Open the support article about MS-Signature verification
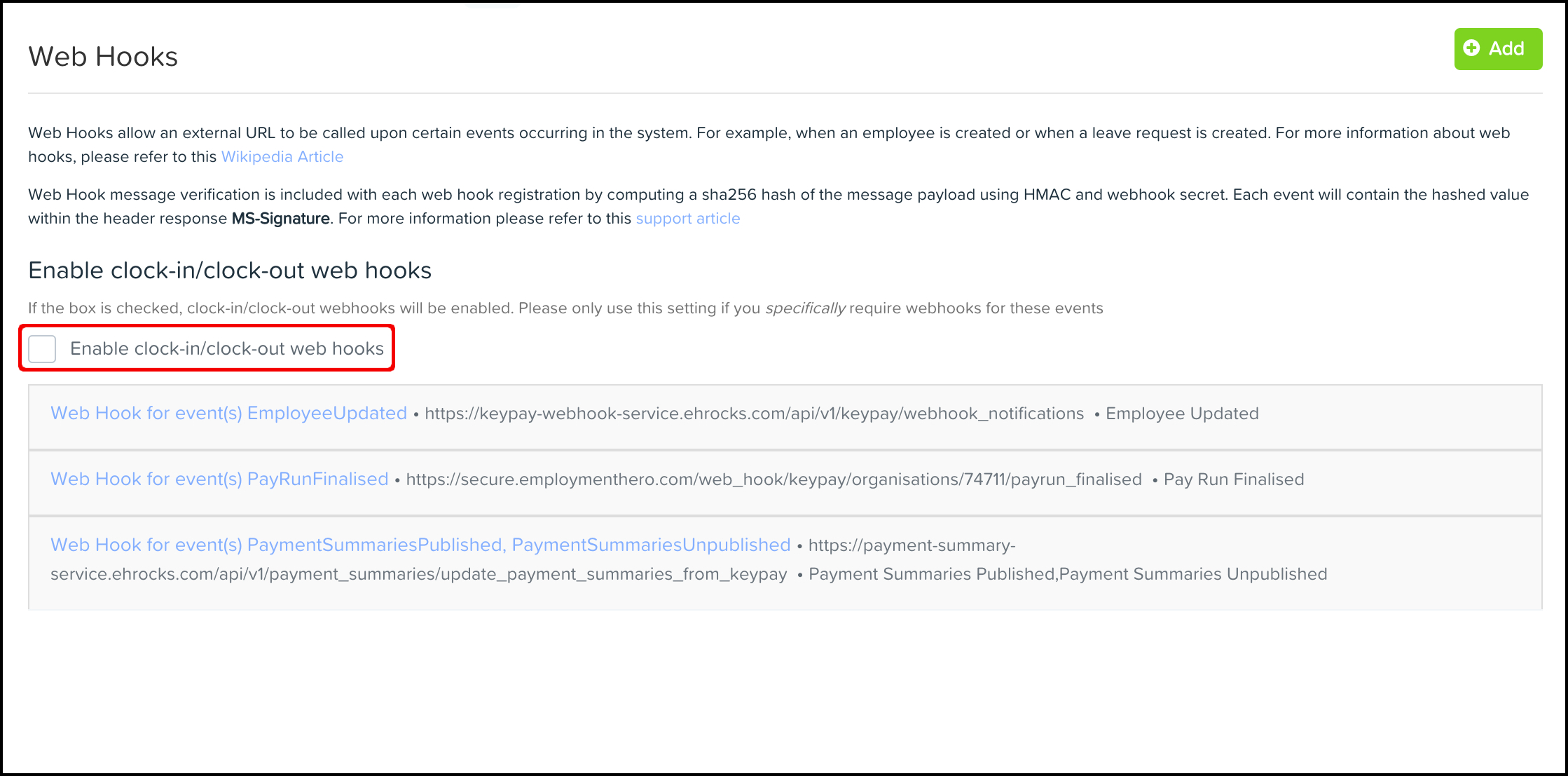The height and width of the screenshot is (776, 1568). click(x=688, y=218)
